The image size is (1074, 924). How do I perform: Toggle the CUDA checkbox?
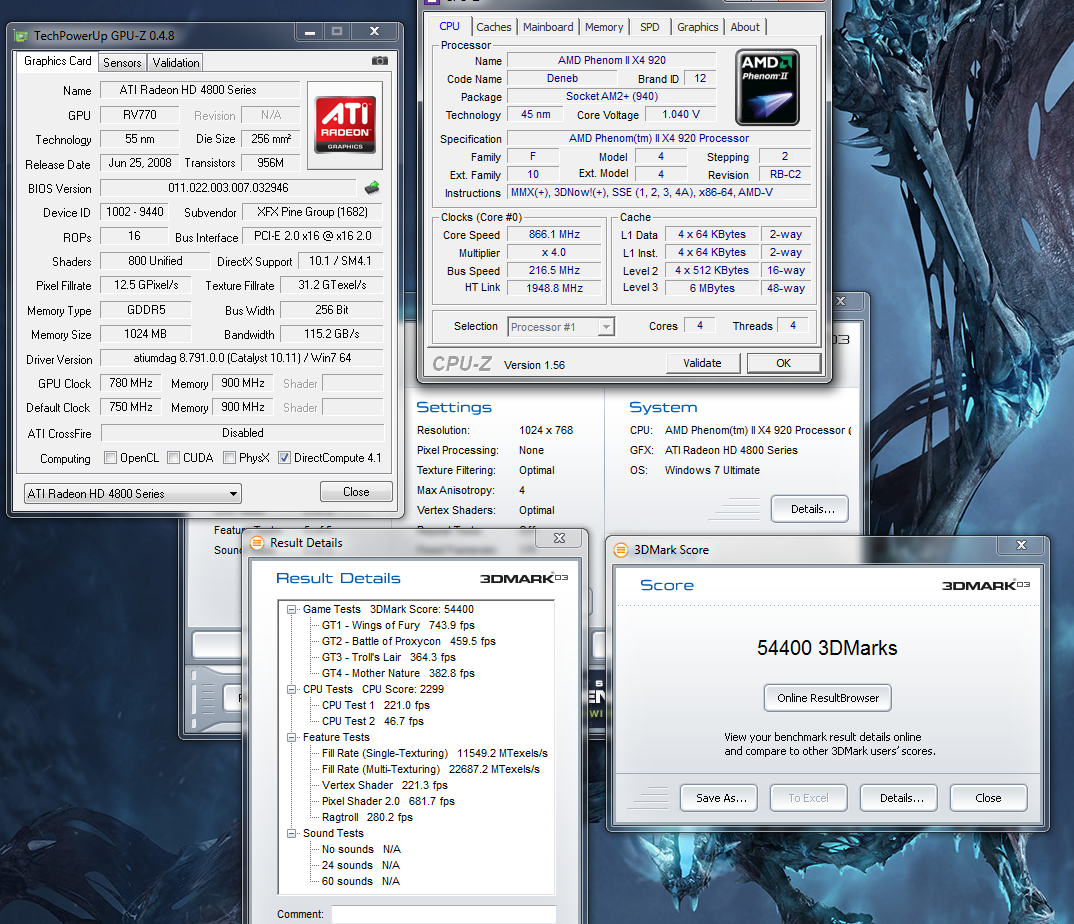(x=173, y=458)
